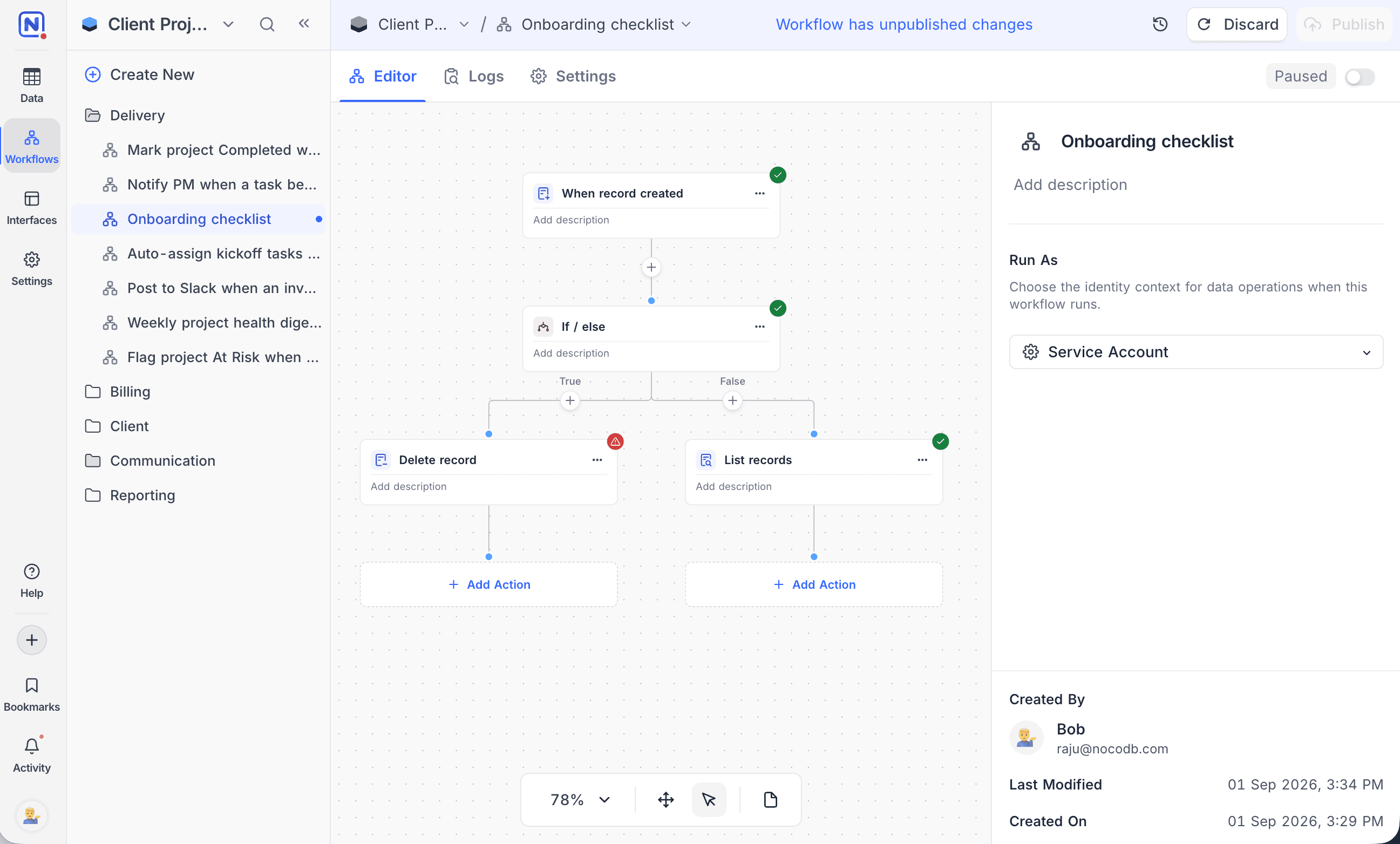Click the Onboarding checklist panel title

[1147, 141]
